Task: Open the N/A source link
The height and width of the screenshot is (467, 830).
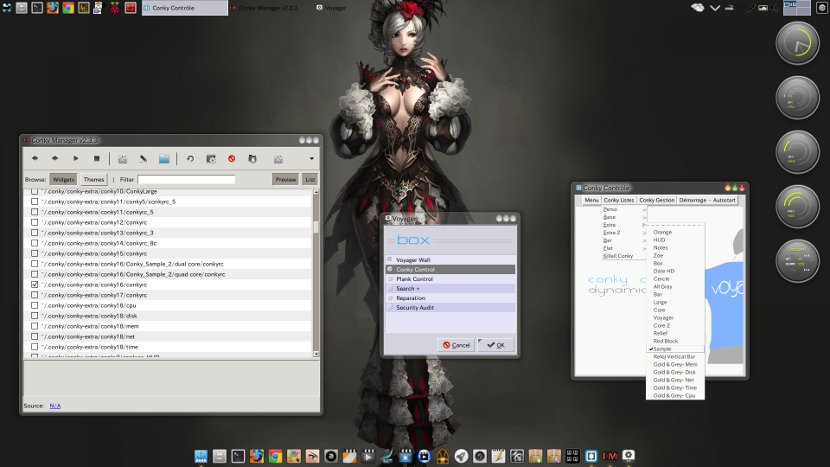Action: [55, 406]
